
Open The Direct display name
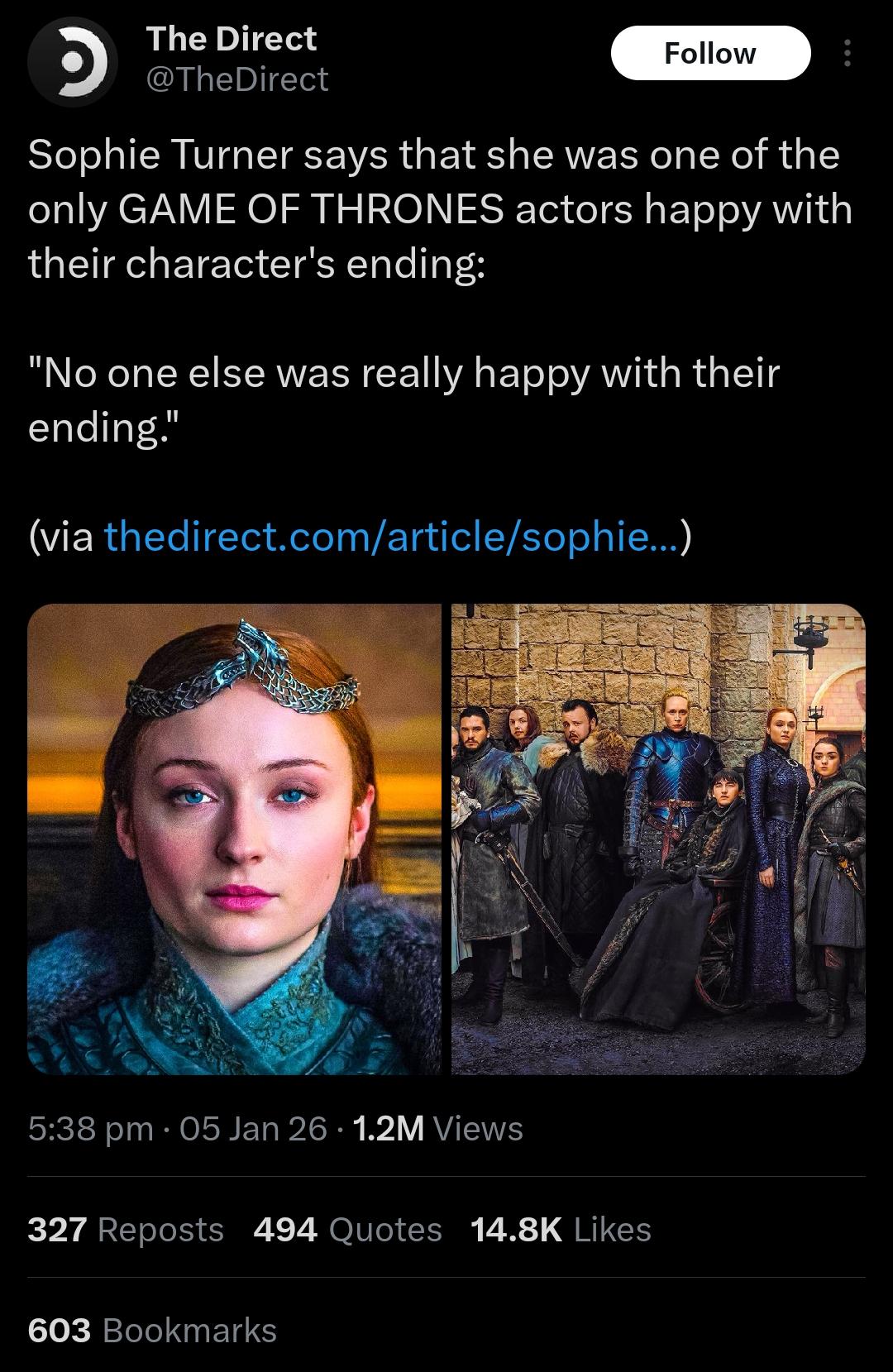232,39
